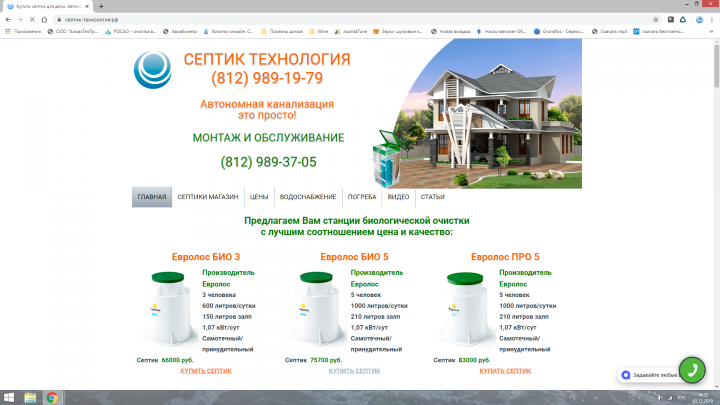The image size is (720, 405).
Task: Open the Звуки, шумовые bookmark
Action: click(x=398, y=32)
